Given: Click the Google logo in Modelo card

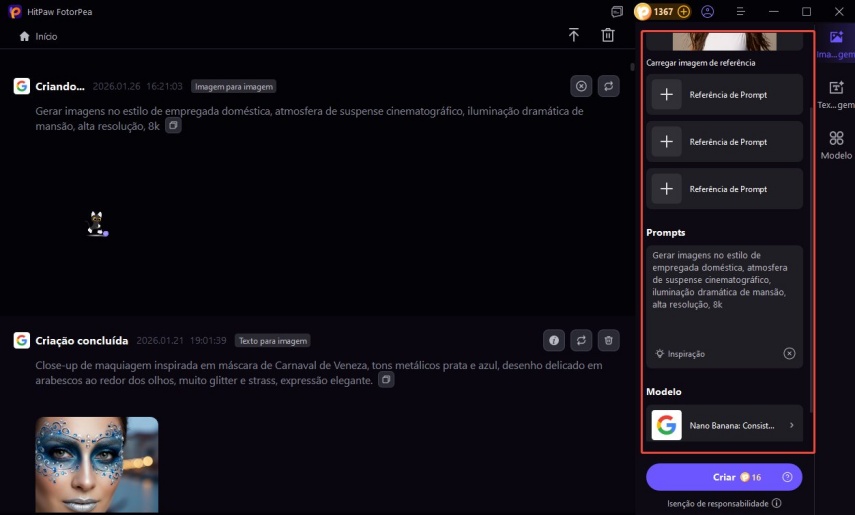Looking at the screenshot, I should pyautogui.click(x=666, y=425).
